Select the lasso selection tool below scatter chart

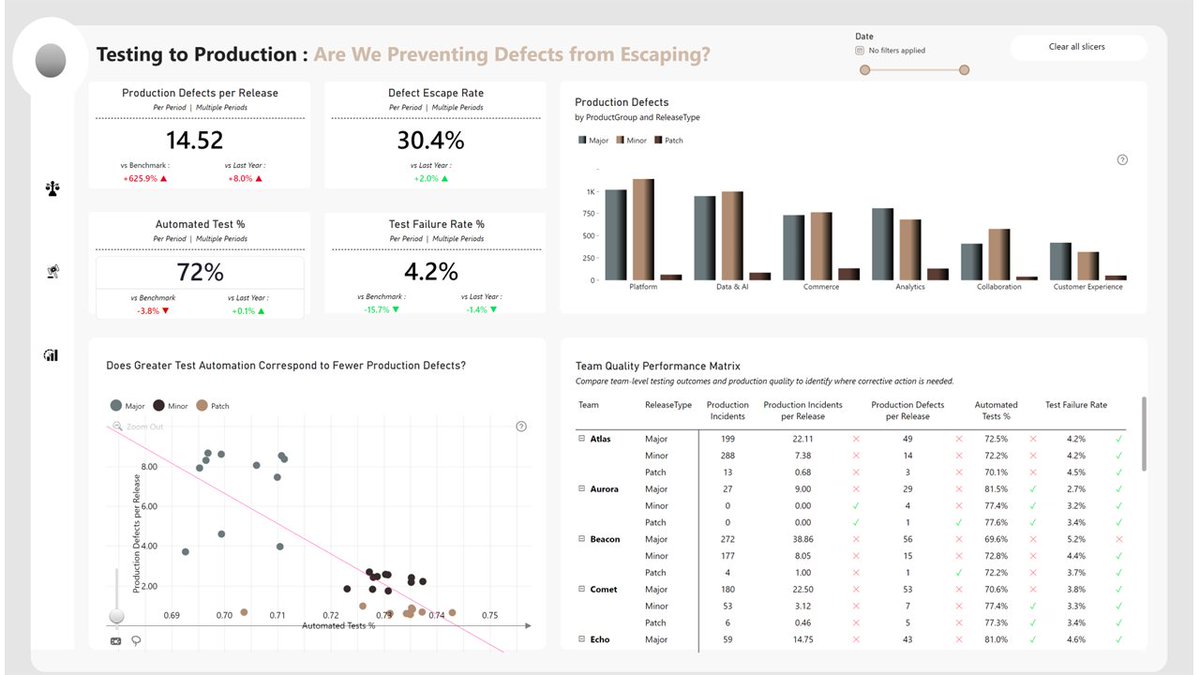point(135,641)
